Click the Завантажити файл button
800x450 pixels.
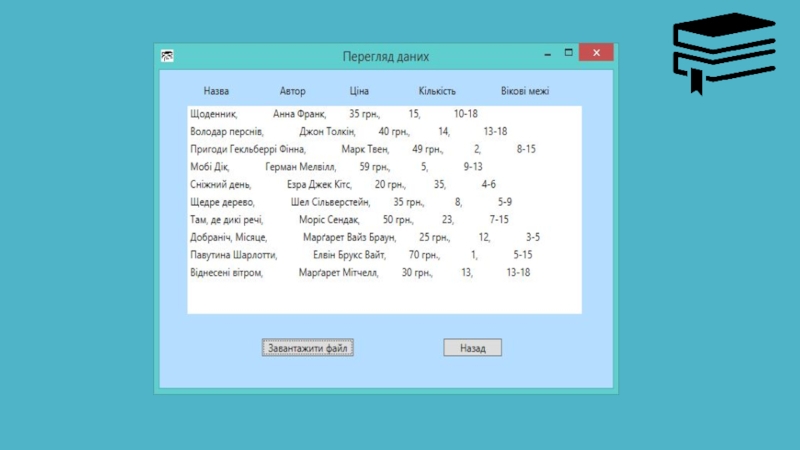[308, 348]
